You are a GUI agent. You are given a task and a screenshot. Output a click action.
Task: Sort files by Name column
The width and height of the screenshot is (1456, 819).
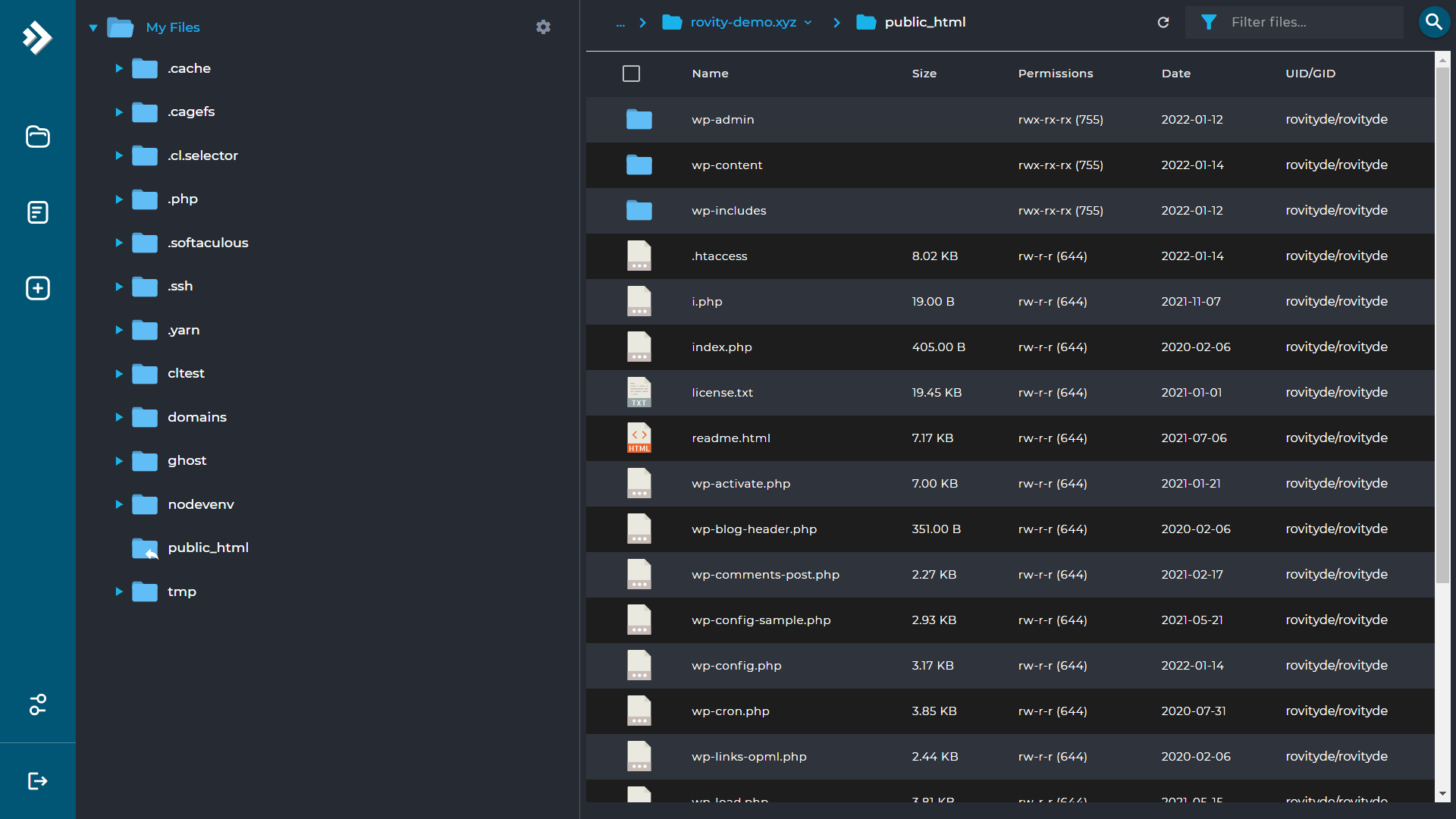point(710,74)
